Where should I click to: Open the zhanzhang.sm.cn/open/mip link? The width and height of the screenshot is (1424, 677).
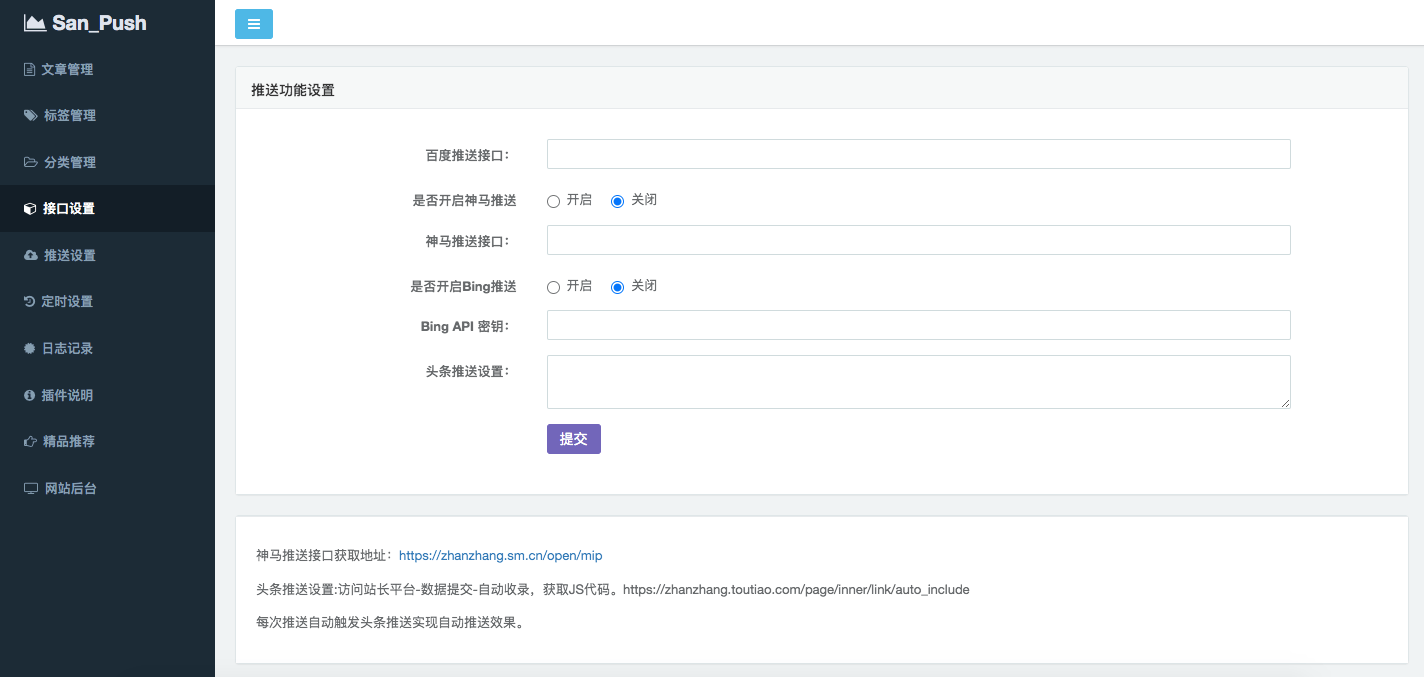(x=500, y=556)
